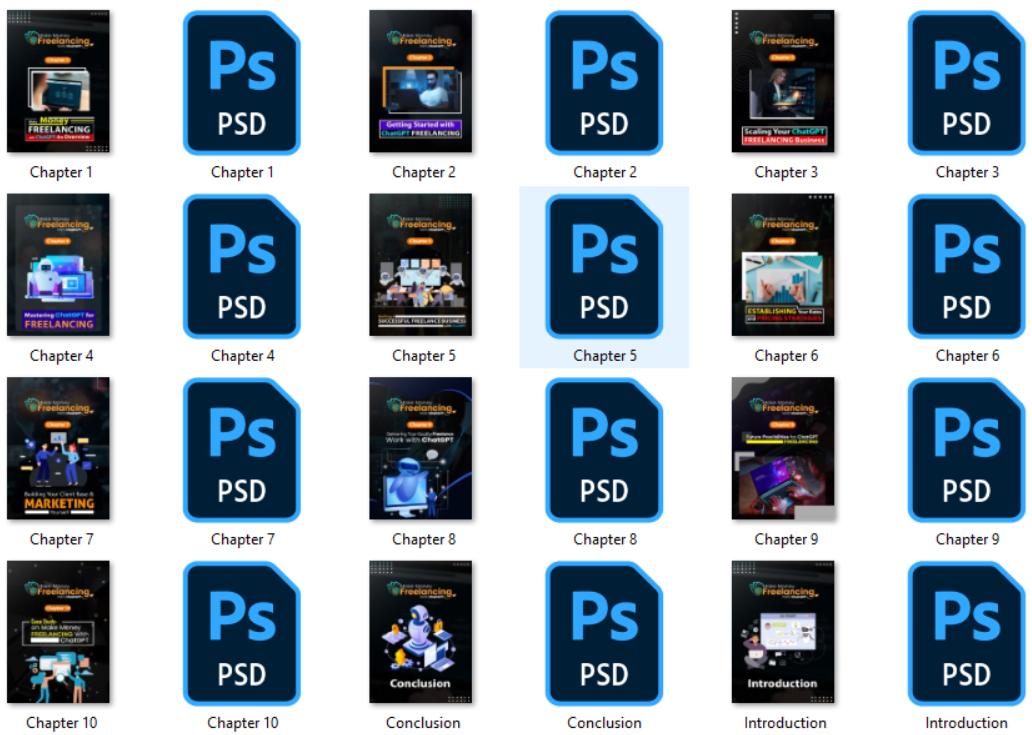
Task: Click the Introduction PSD file icon
Action: pos(966,633)
